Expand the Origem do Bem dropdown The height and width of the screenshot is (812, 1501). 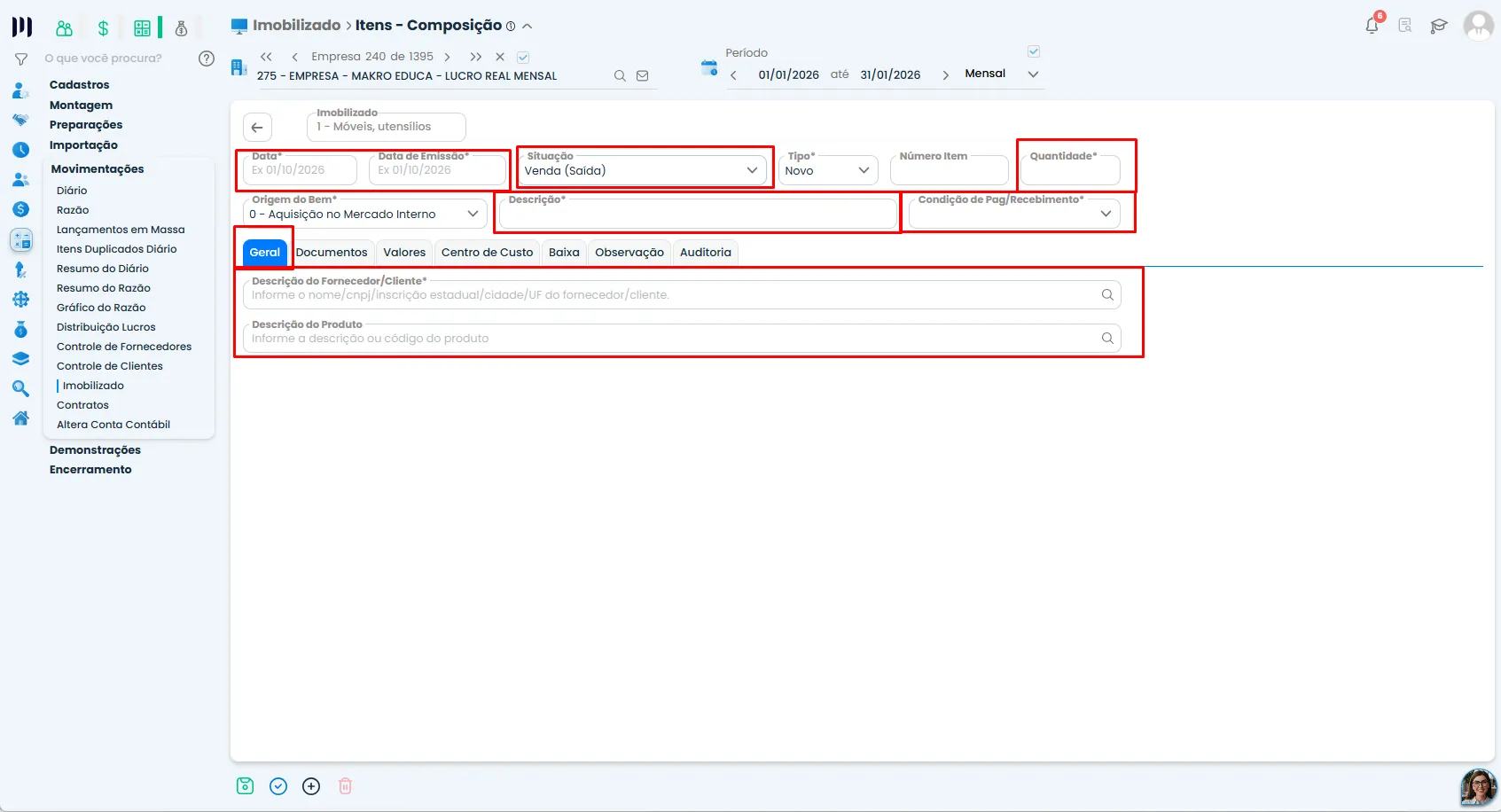365,214
